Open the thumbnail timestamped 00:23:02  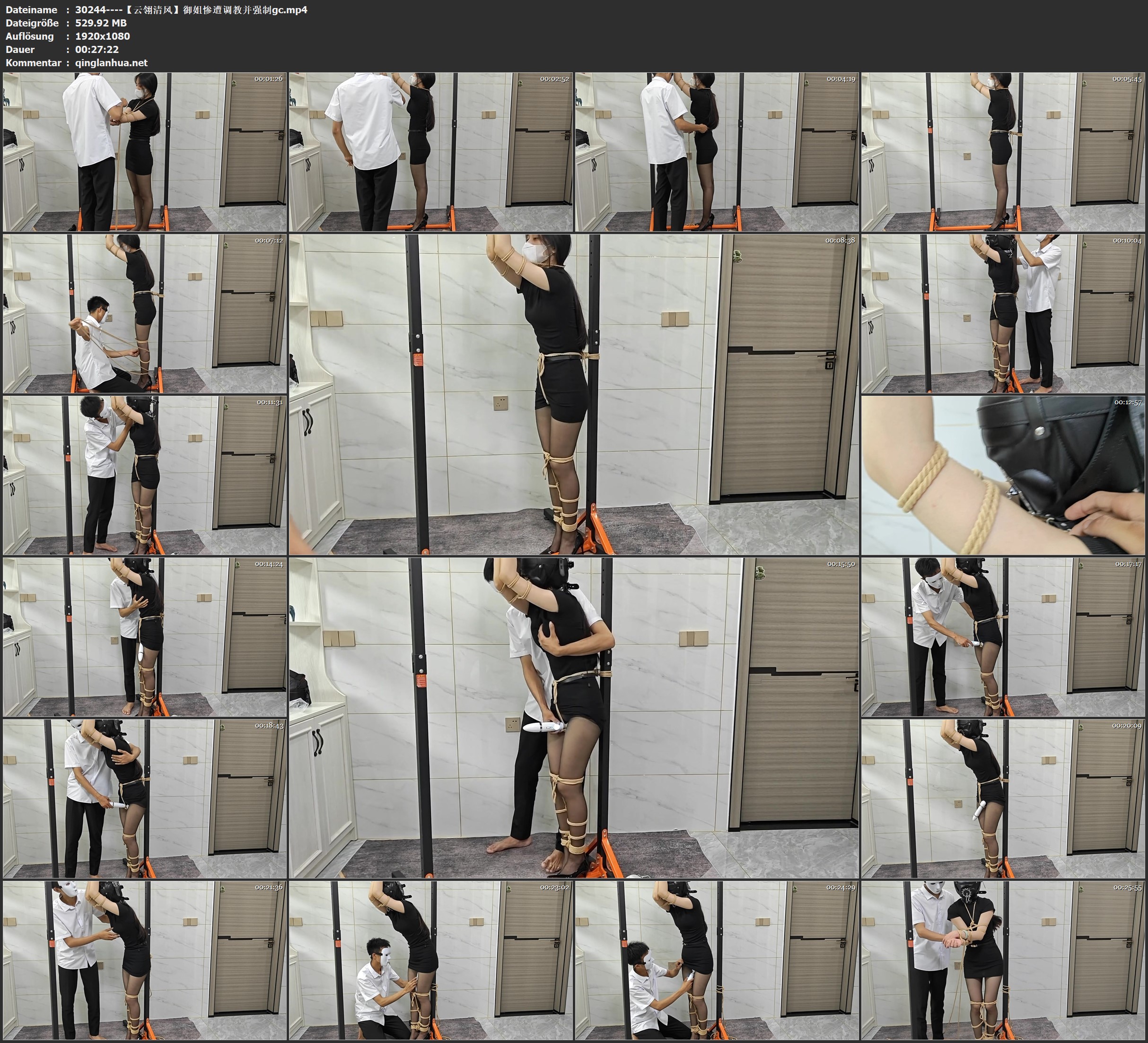coord(431,960)
